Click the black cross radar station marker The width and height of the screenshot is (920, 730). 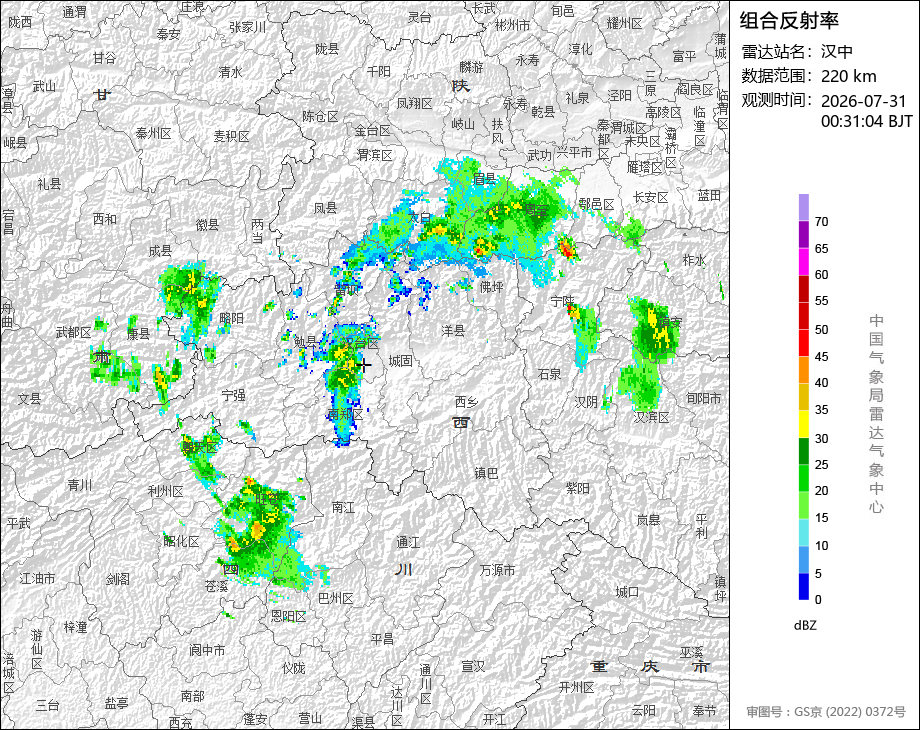point(364,366)
